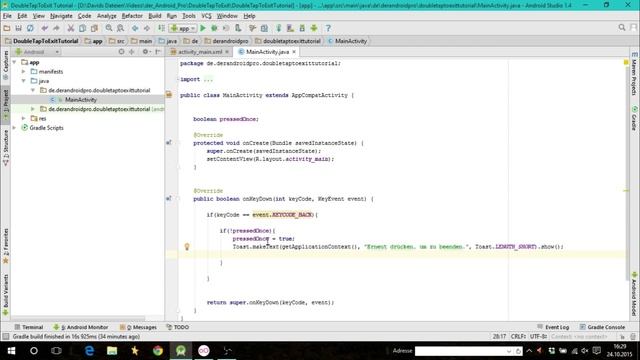Viewport: 640px width, 360px height.
Task: Open the Android Monitor tool window
Action: tap(81, 327)
